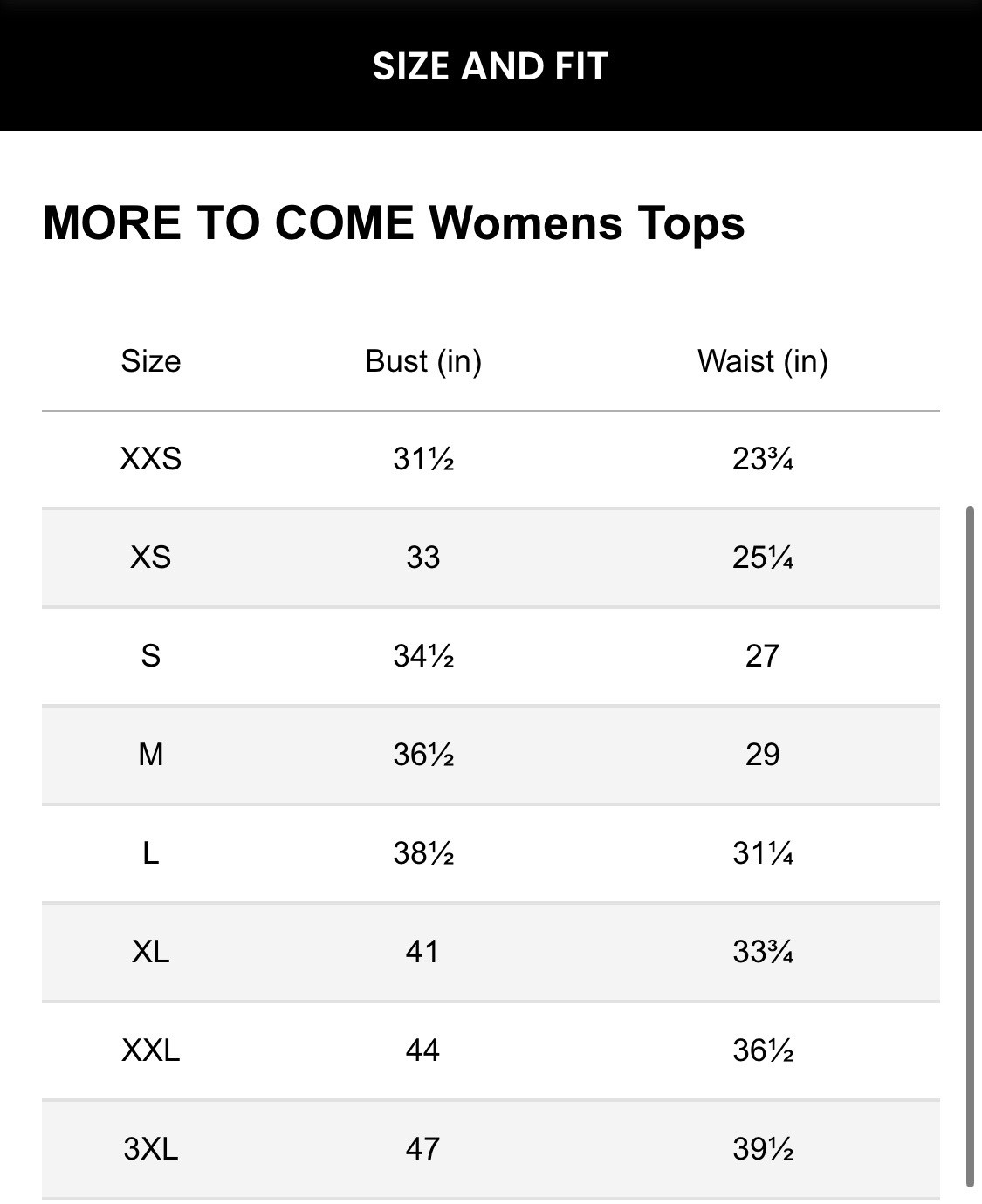Click the Waist (in) column header
Viewport: 982px width, 1204px height.
[762, 360]
